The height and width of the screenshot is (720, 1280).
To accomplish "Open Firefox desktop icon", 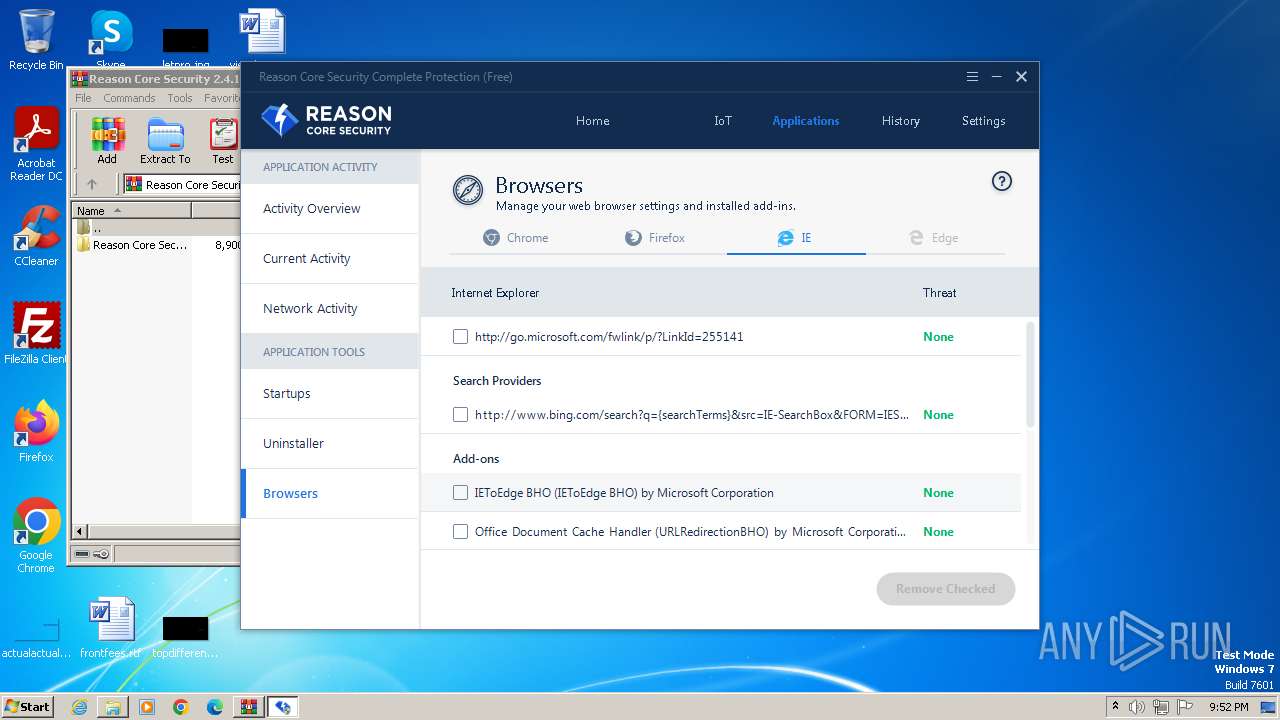I will [x=36, y=431].
